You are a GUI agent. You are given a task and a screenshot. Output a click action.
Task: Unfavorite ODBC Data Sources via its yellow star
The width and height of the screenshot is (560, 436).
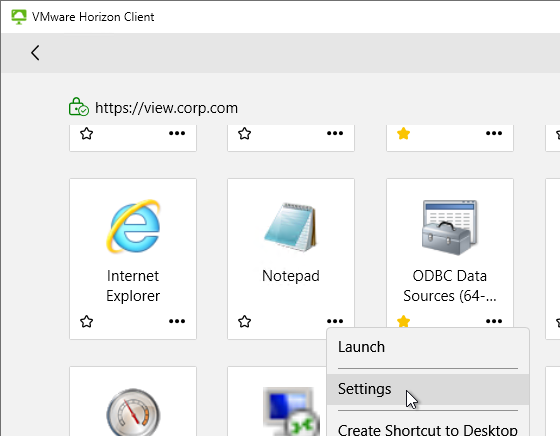[403, 321]
